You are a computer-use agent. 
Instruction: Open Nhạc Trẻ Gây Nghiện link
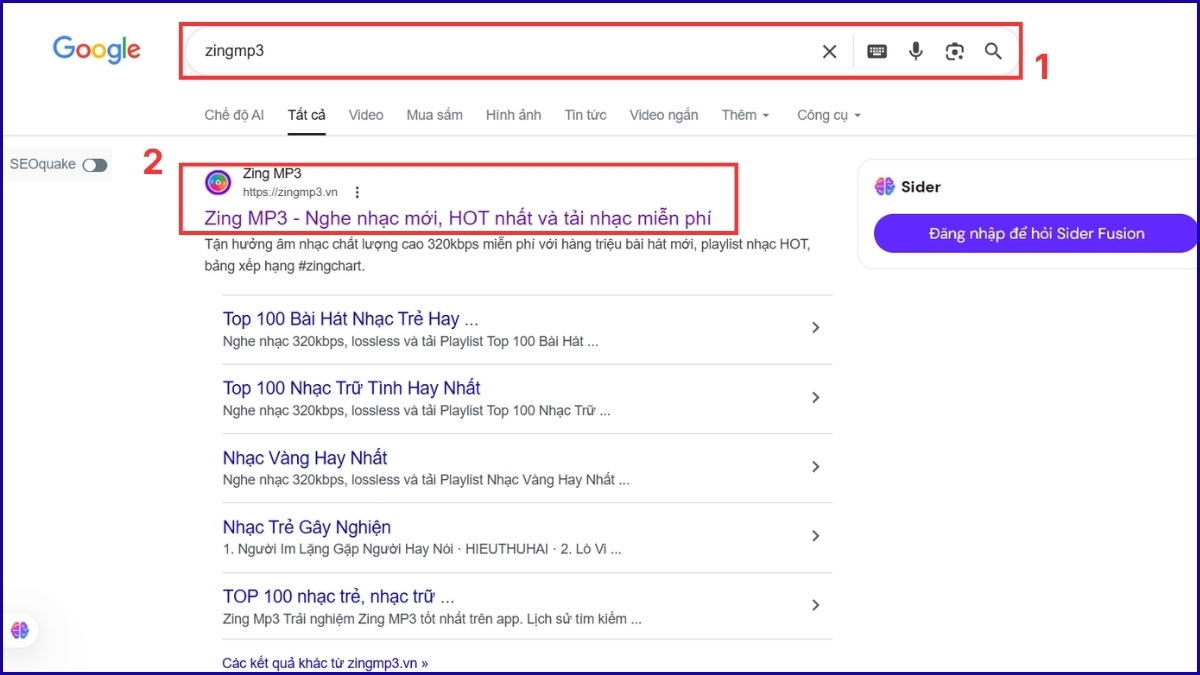307,527
